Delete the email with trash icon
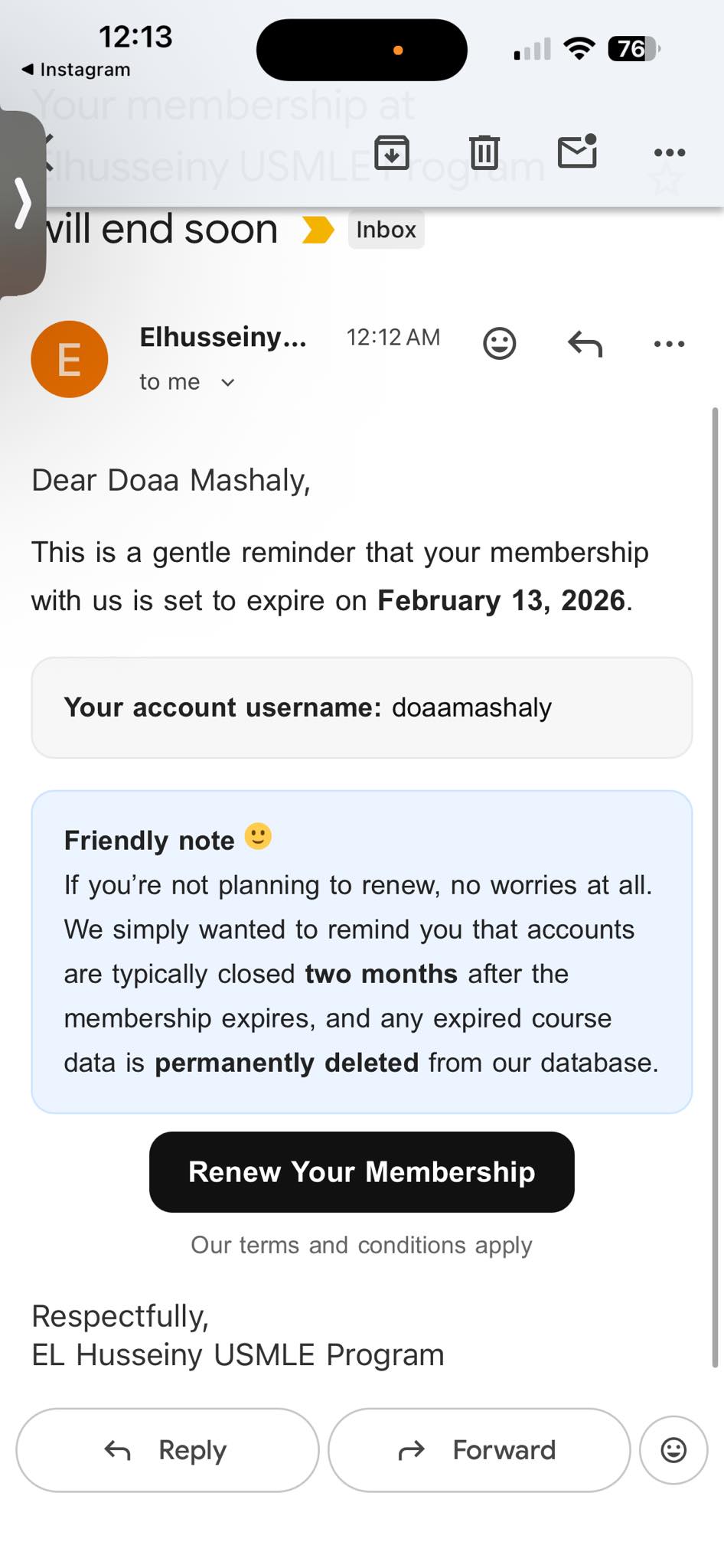The width and height of the screenshot is (724, 1568). pyautogui.click(x=484, y=152)
